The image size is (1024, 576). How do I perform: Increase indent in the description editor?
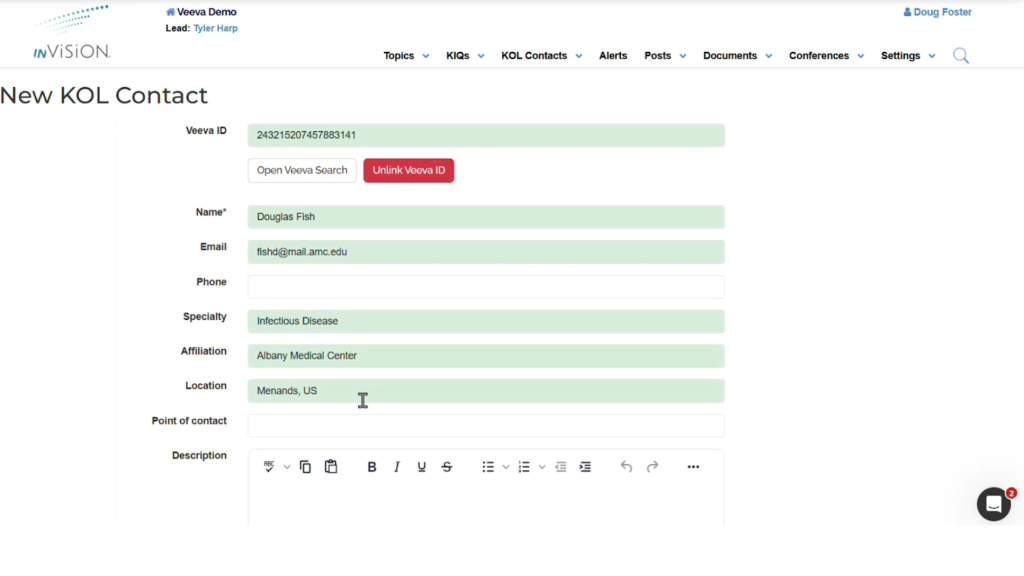[585, 467]
